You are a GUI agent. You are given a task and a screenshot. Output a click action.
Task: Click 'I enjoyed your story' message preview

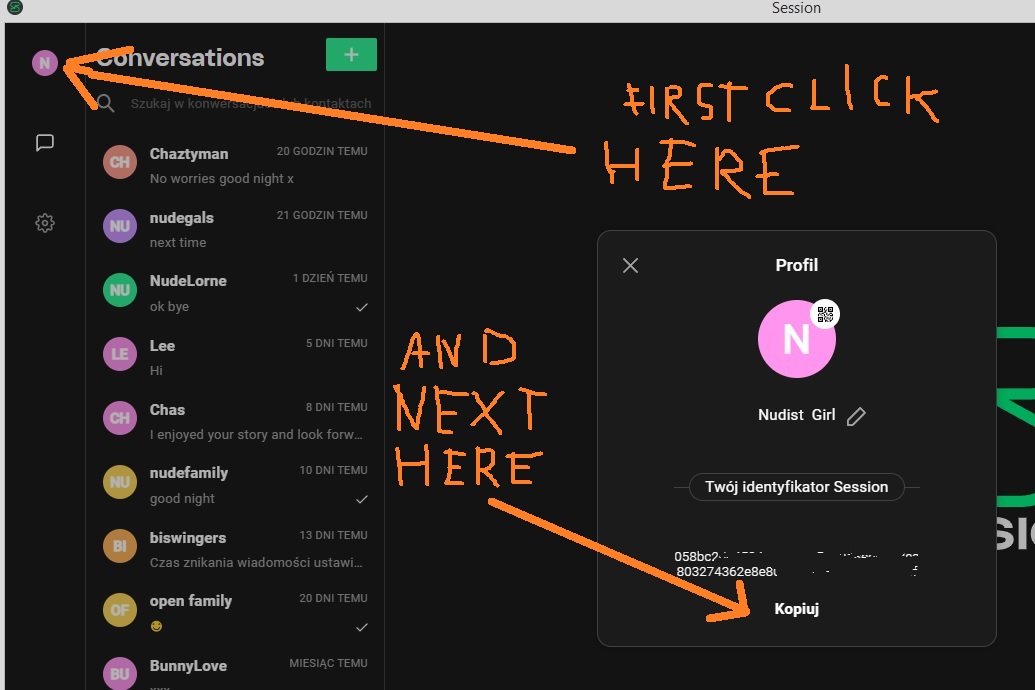pyautogui.click(x=256, y=434)
